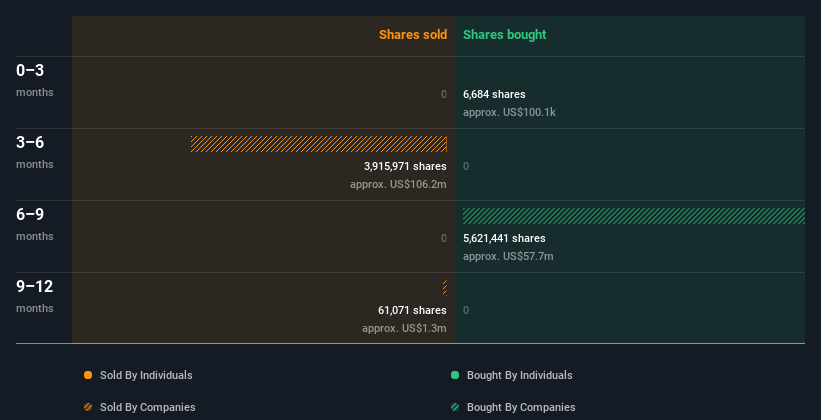Click the Sold By Individuals legend dot

pos(88,375)
